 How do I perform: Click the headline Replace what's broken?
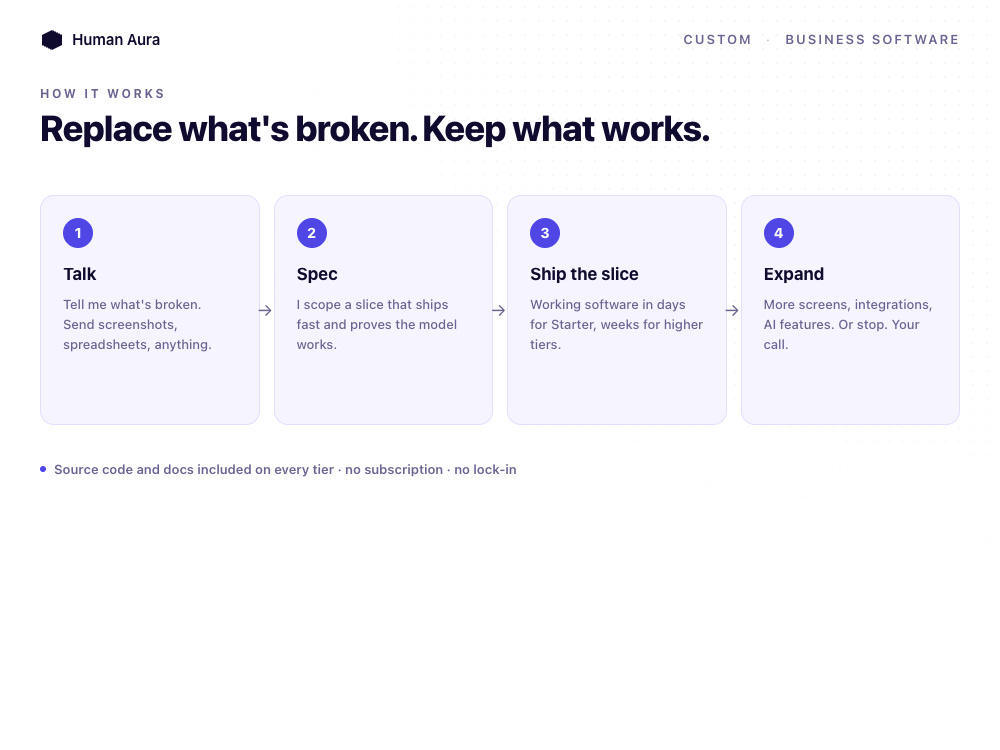(229, 129)
